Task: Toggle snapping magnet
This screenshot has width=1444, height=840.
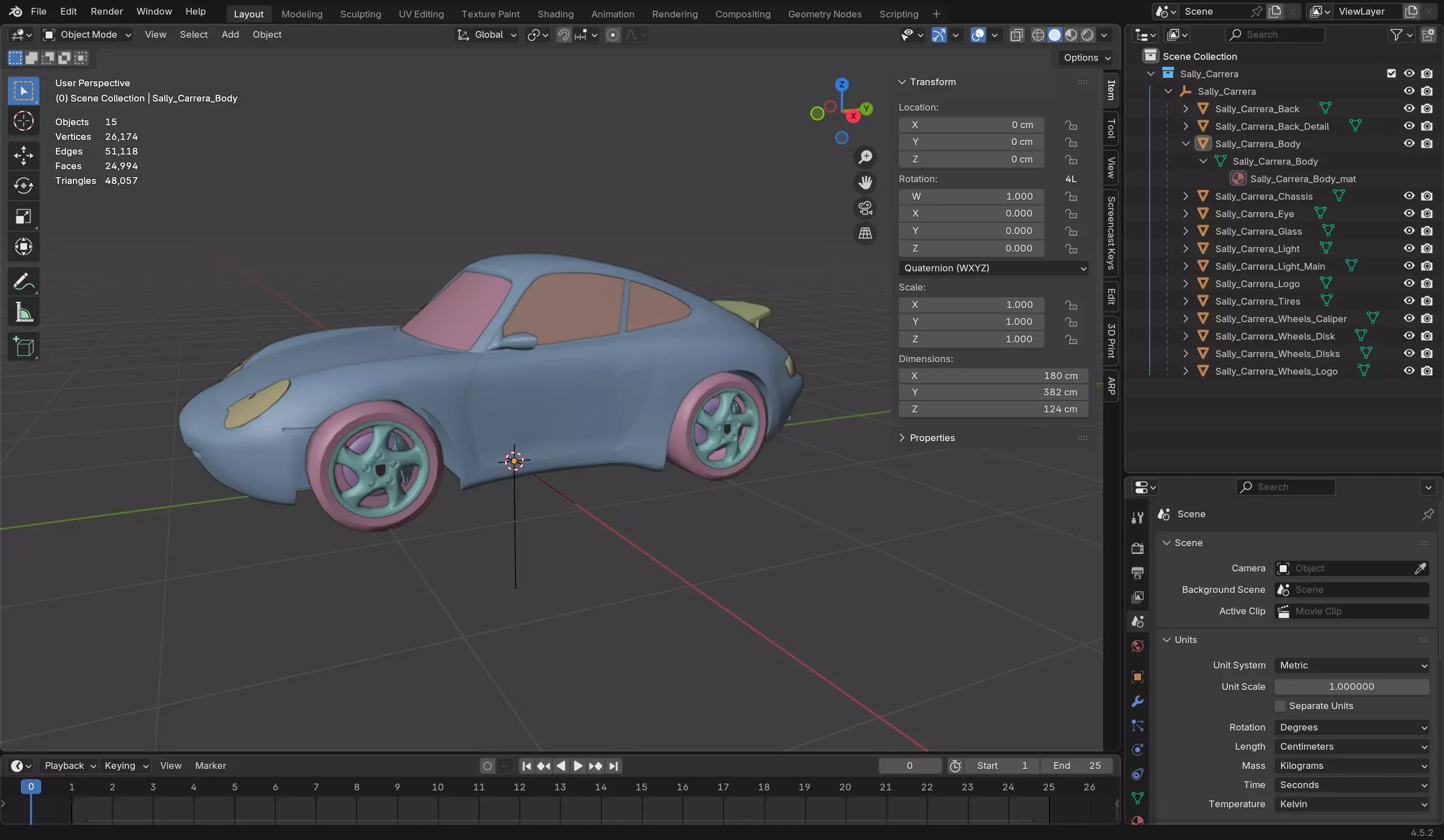Action: 563,35
